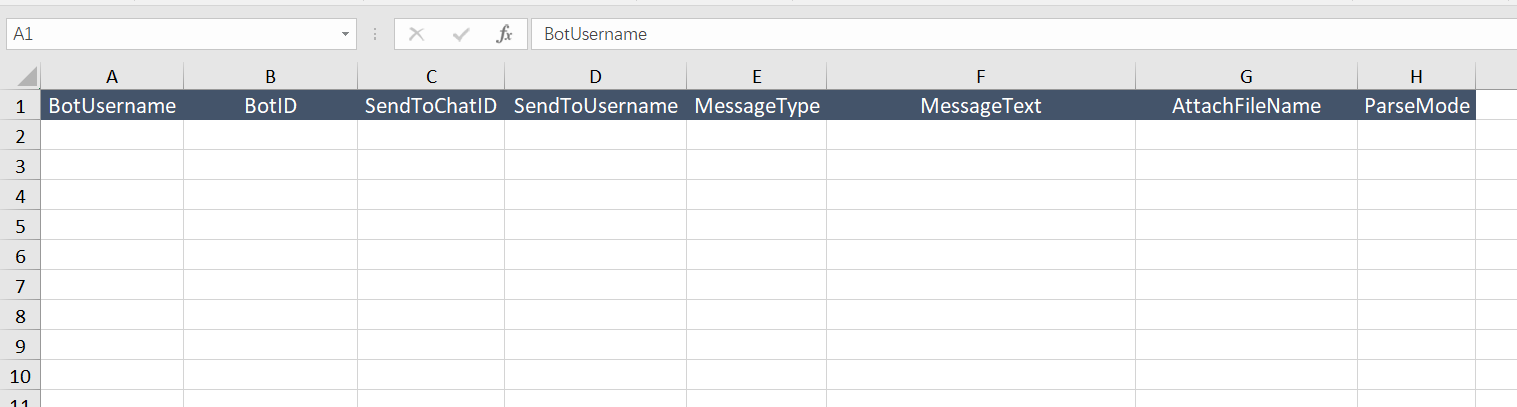Select the SendToUsername header cell

pos(595,106)
